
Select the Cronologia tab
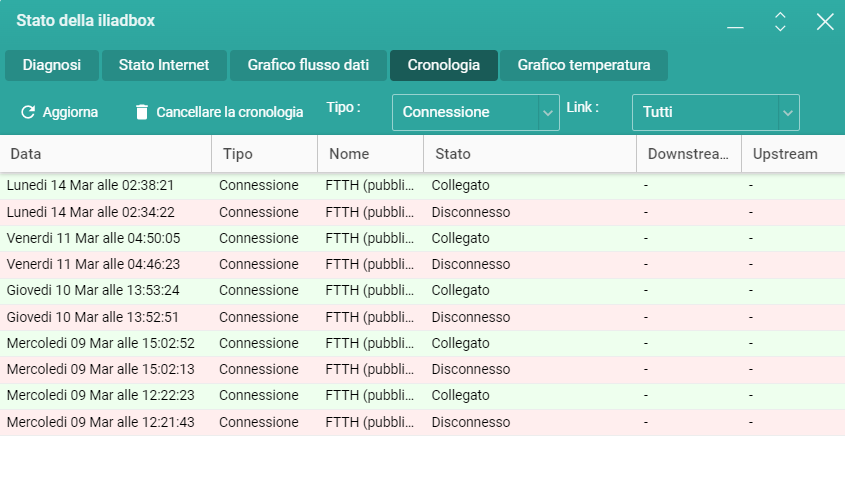point(444,65)
